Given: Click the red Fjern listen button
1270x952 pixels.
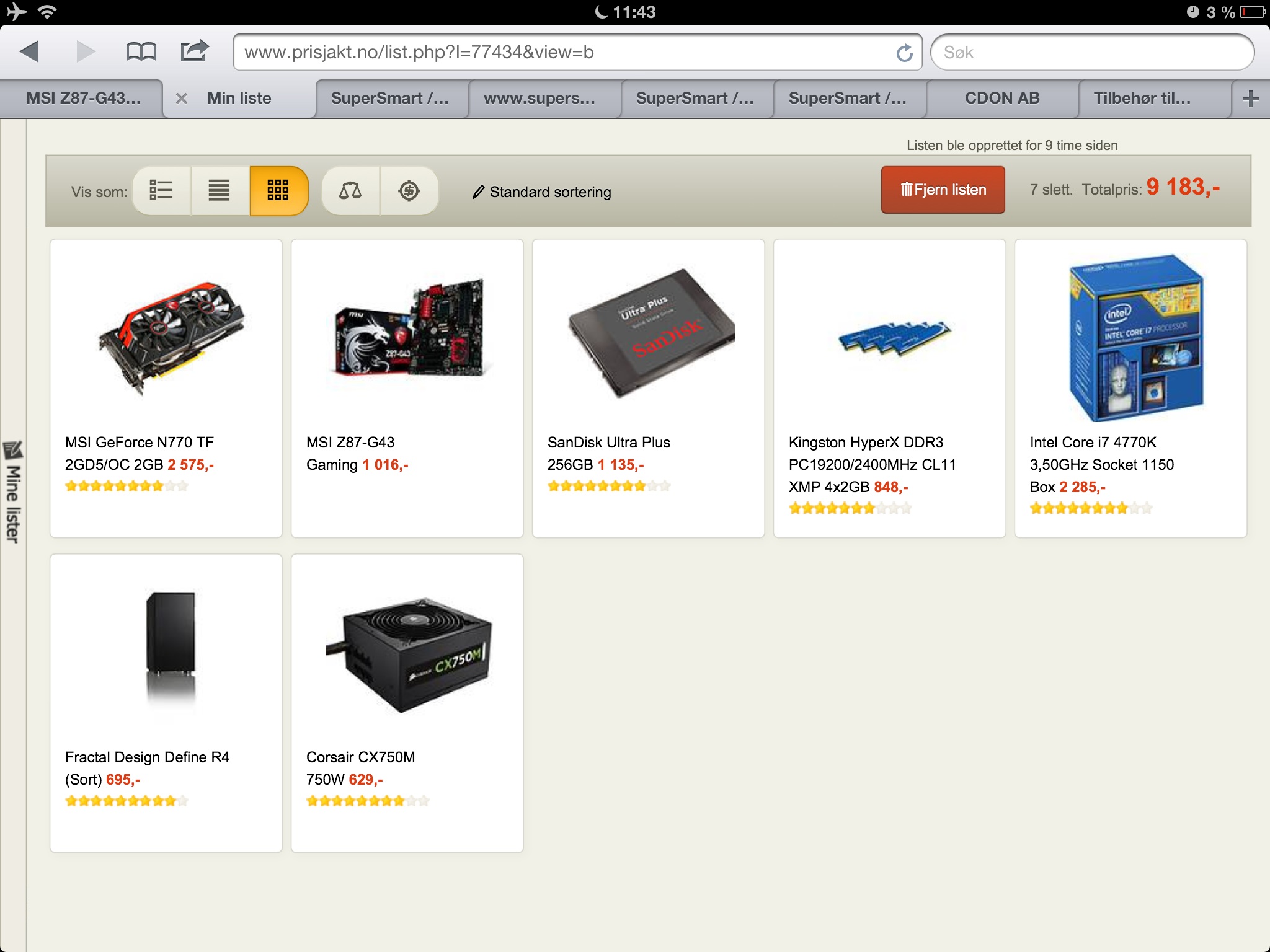Looking at the screenshot, I should 943,190.
